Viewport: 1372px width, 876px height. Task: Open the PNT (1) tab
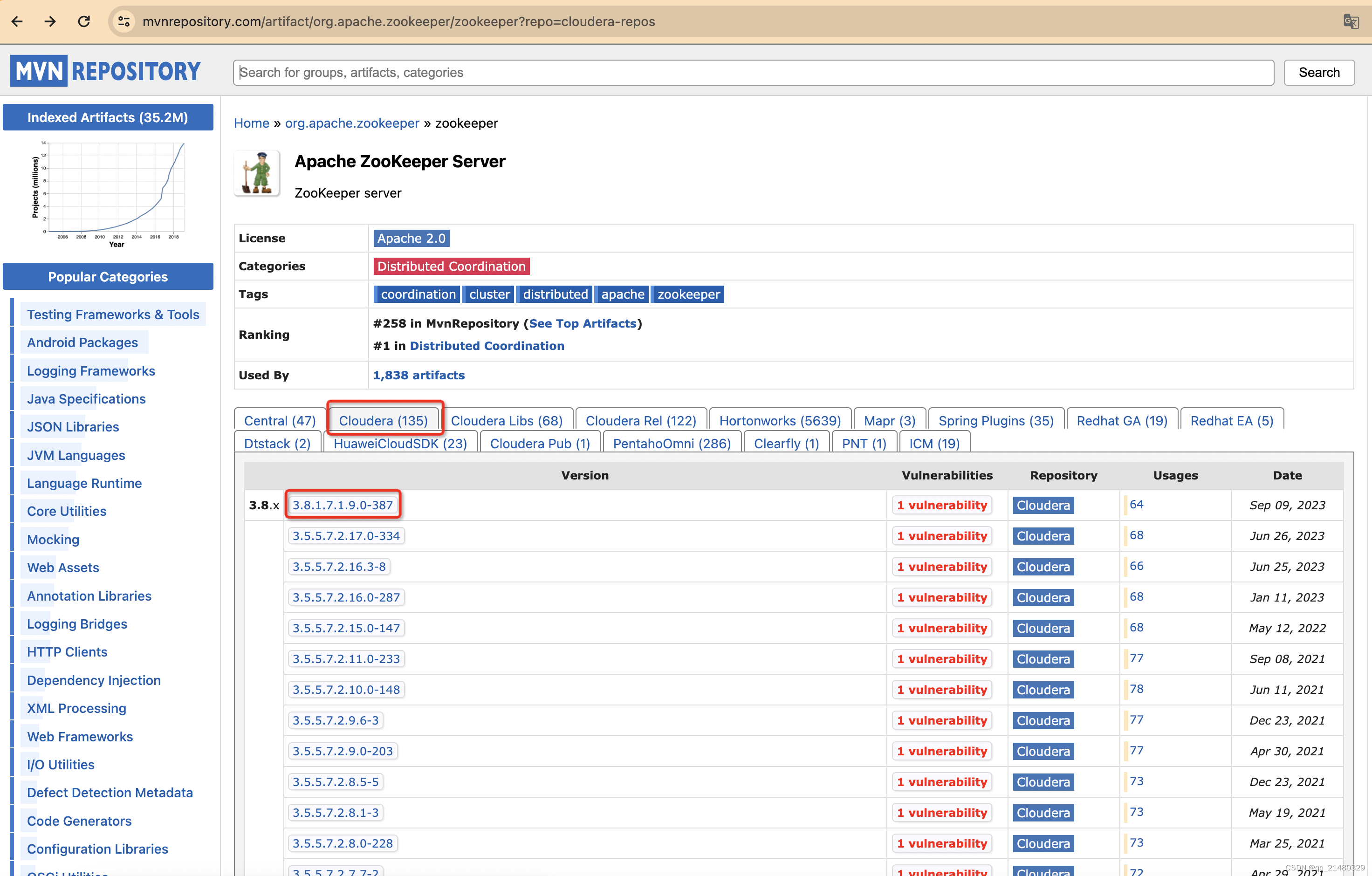point(864,443)
